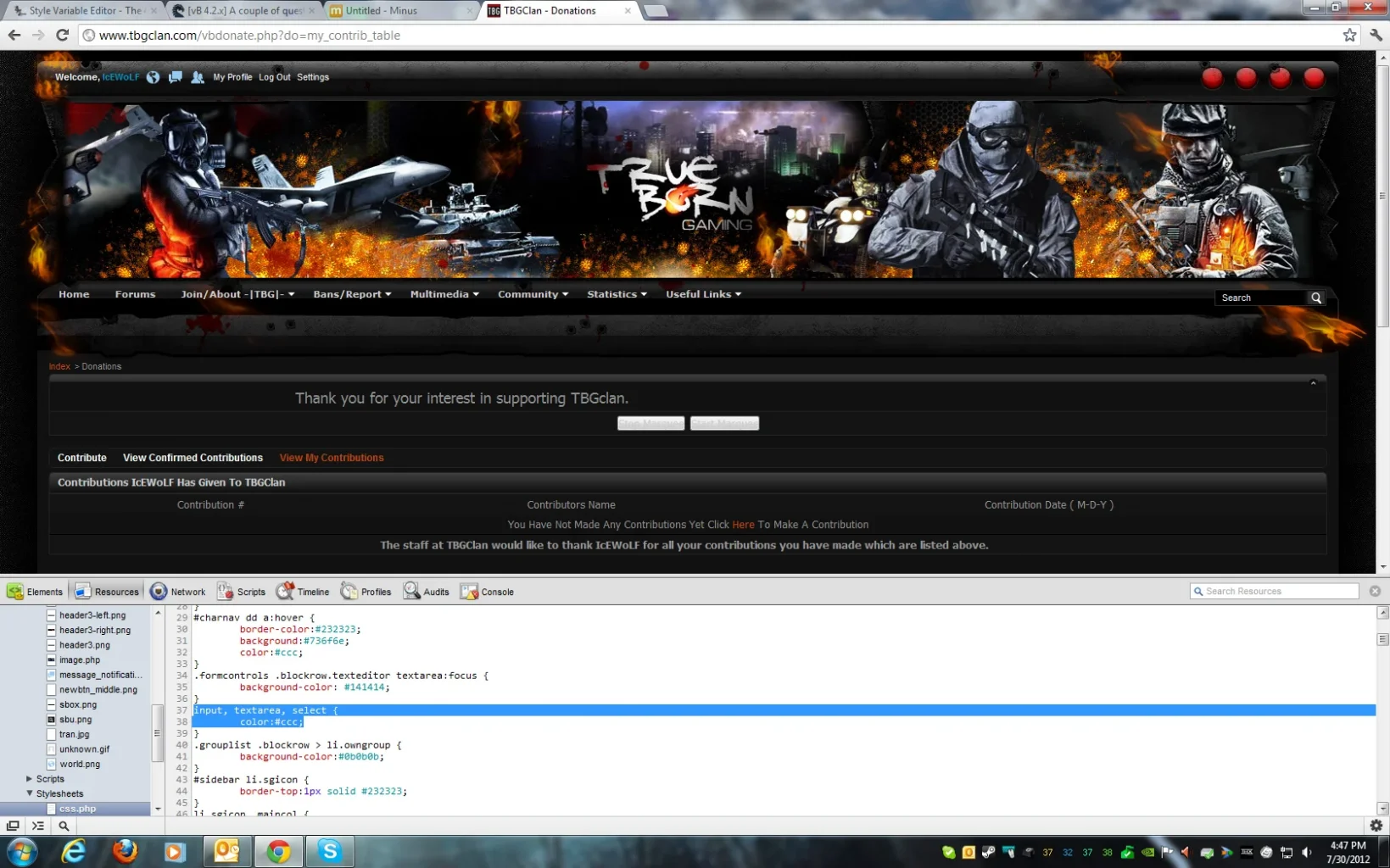Click the Resources panel tab

tap(107, 592)
